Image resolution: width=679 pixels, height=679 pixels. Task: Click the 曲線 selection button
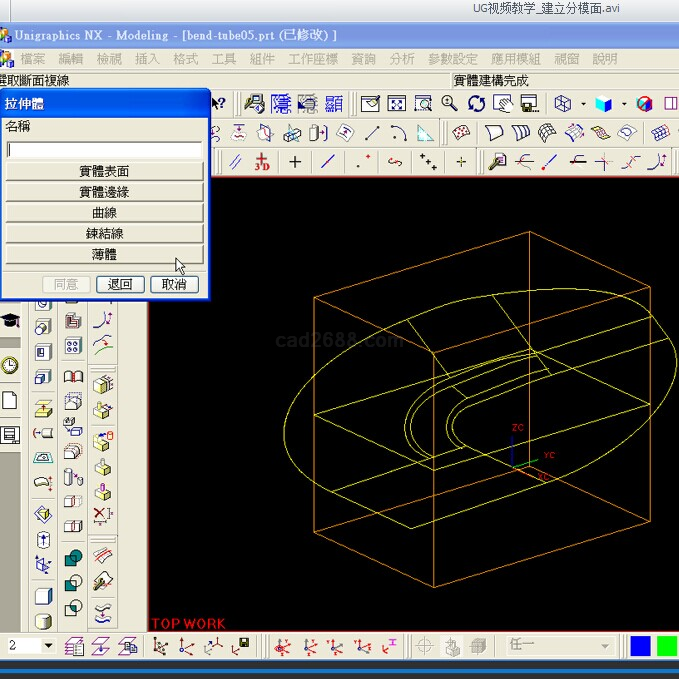(x=104, y=212)
